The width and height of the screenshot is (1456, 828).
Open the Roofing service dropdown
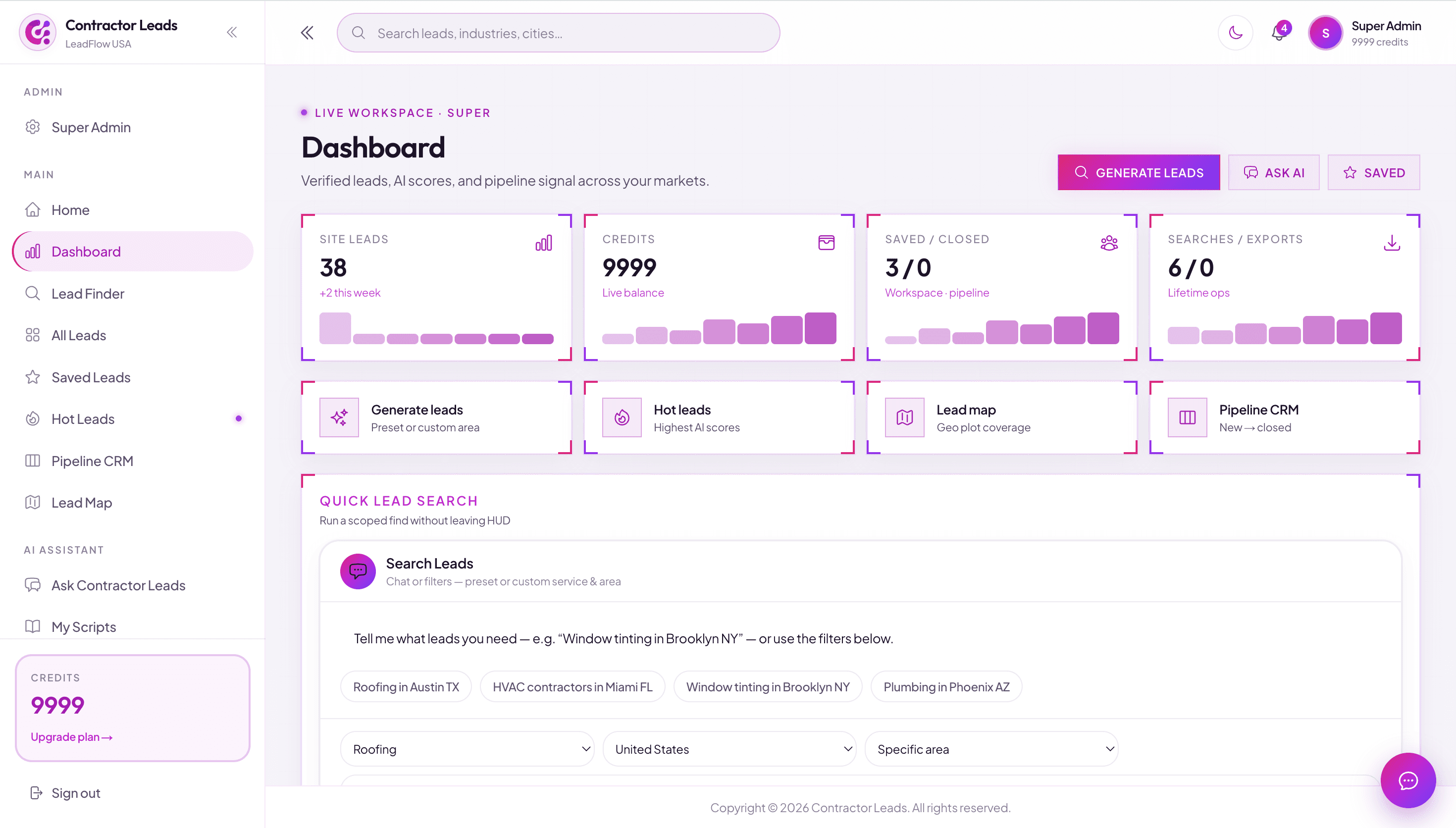tap(468, 749)
